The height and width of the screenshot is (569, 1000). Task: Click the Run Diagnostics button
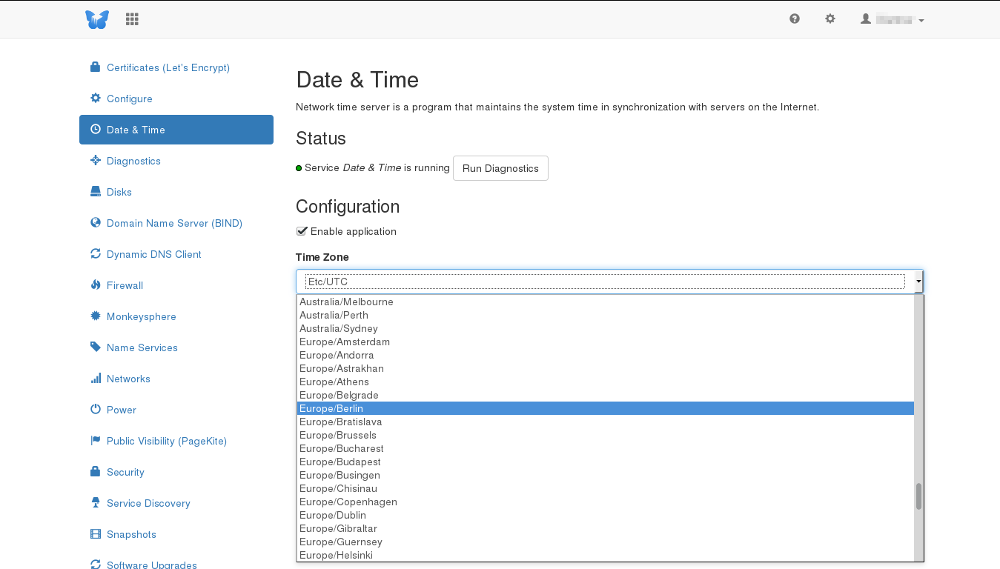(x=501, y=168)
